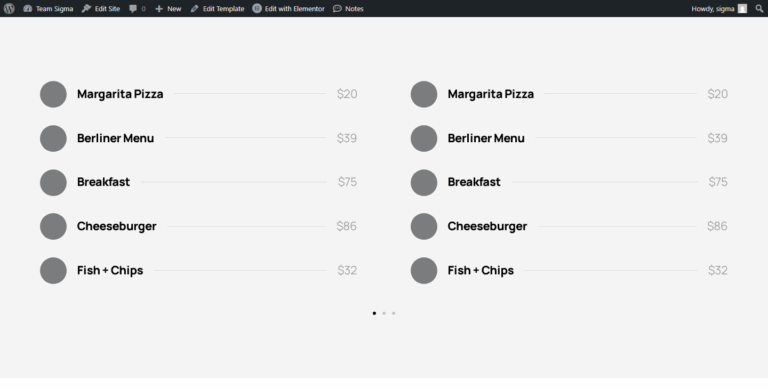Screen dimensions: 768x390
Task: Go to second carousel slide dot
Action: 384,313
